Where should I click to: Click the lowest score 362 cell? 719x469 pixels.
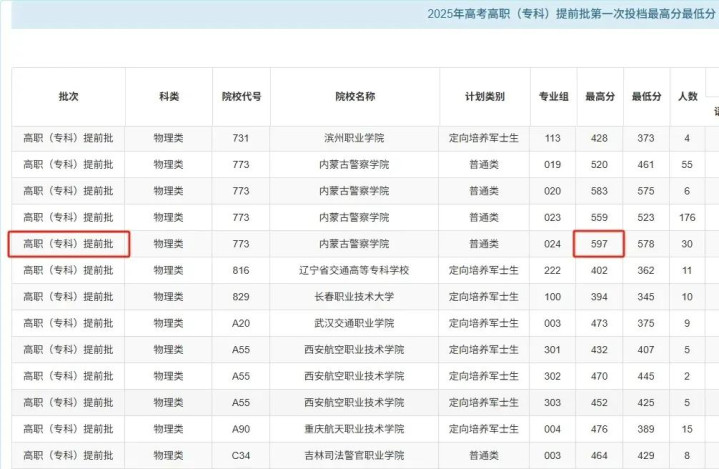click(646, 270)
